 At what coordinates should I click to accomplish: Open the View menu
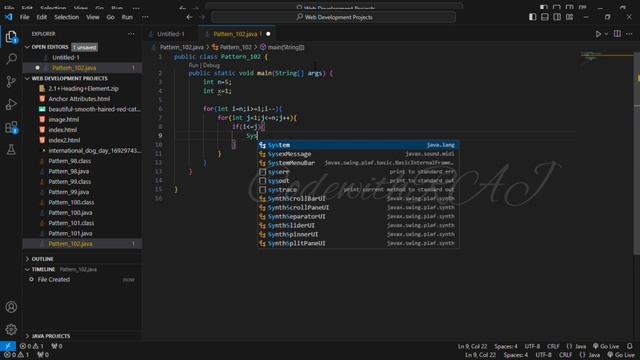(x=93, y=17)
